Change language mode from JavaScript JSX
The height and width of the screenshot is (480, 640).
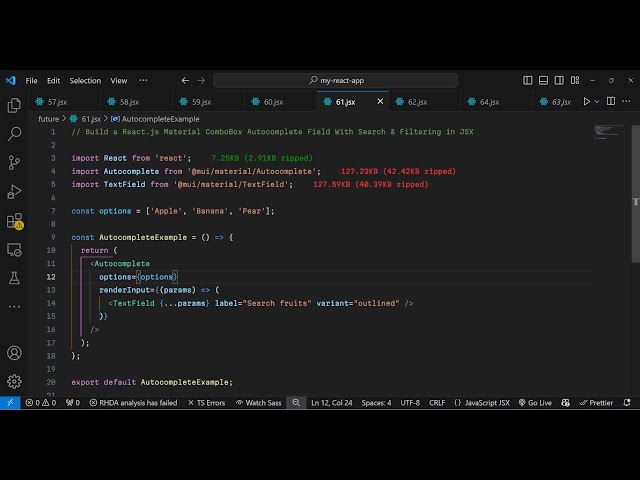pyautogui.click(x=482, y=403)
